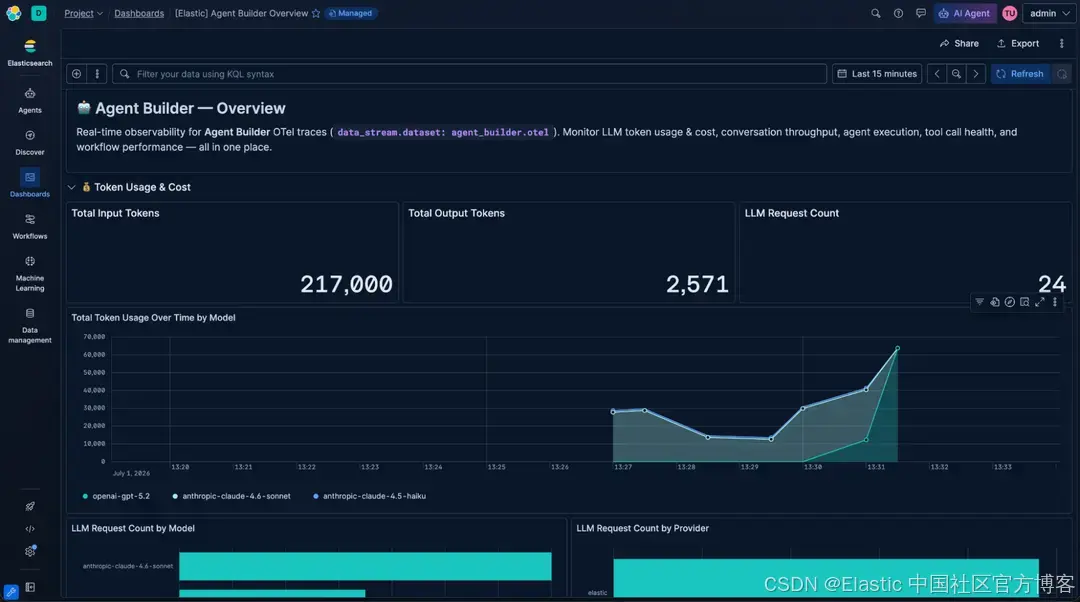
Task: Refresh the dashboard data
Action: coord(1020,74)
